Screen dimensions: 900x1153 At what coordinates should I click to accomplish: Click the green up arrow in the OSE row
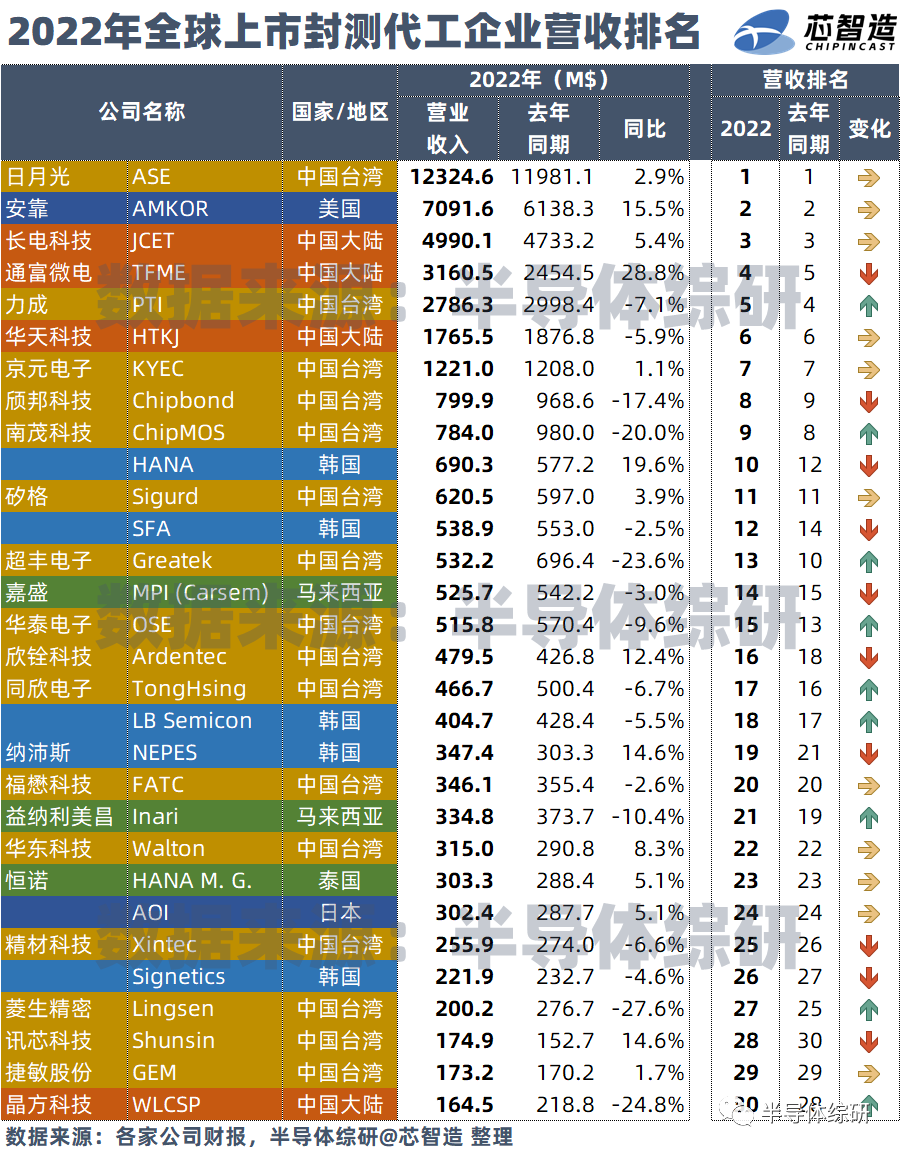(868, 625)
